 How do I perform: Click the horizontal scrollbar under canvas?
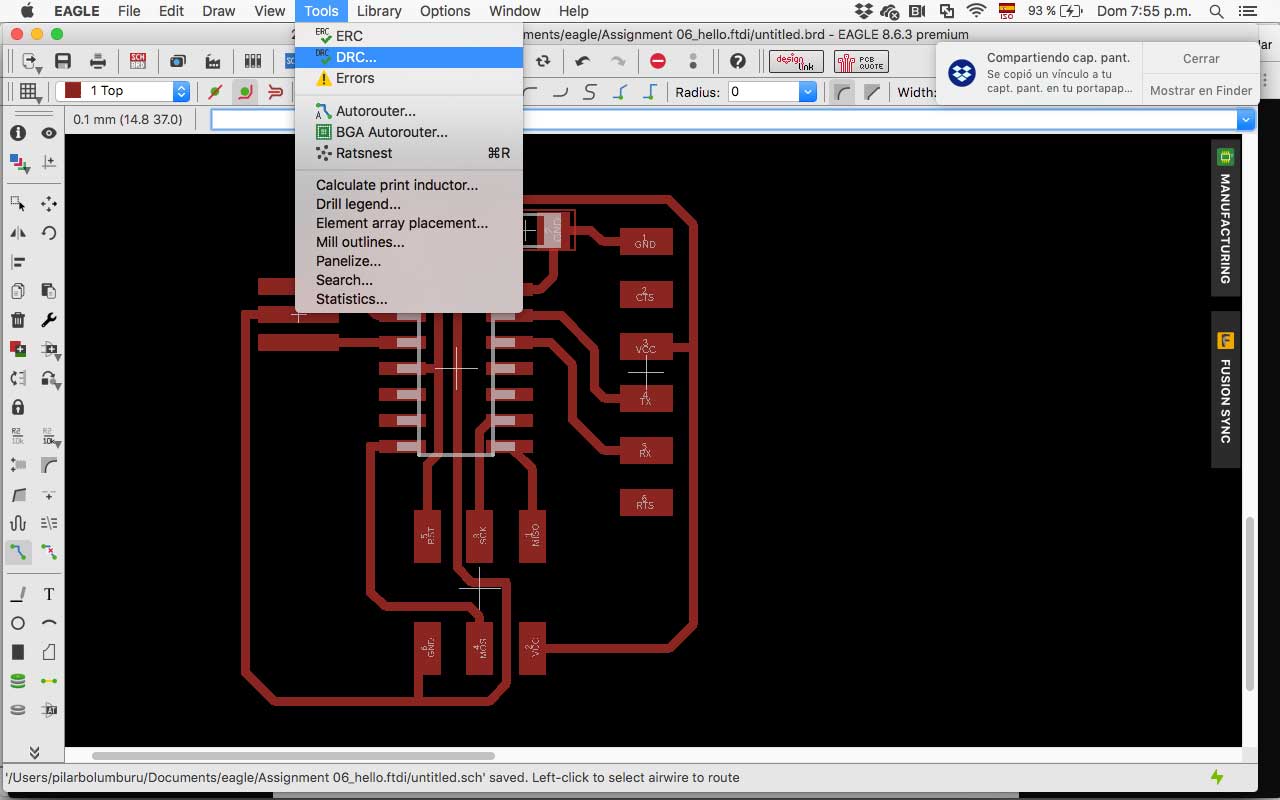coord(293,756)
